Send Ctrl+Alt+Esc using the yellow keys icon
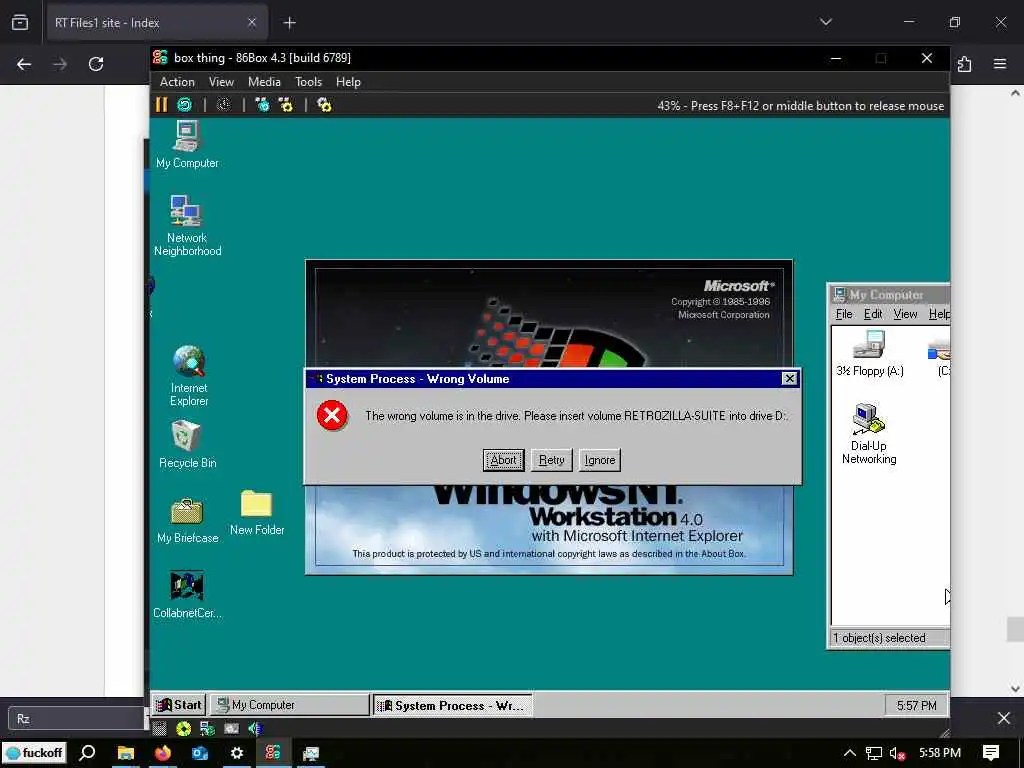Screen dimensions: 1024x768 (286, 104)
